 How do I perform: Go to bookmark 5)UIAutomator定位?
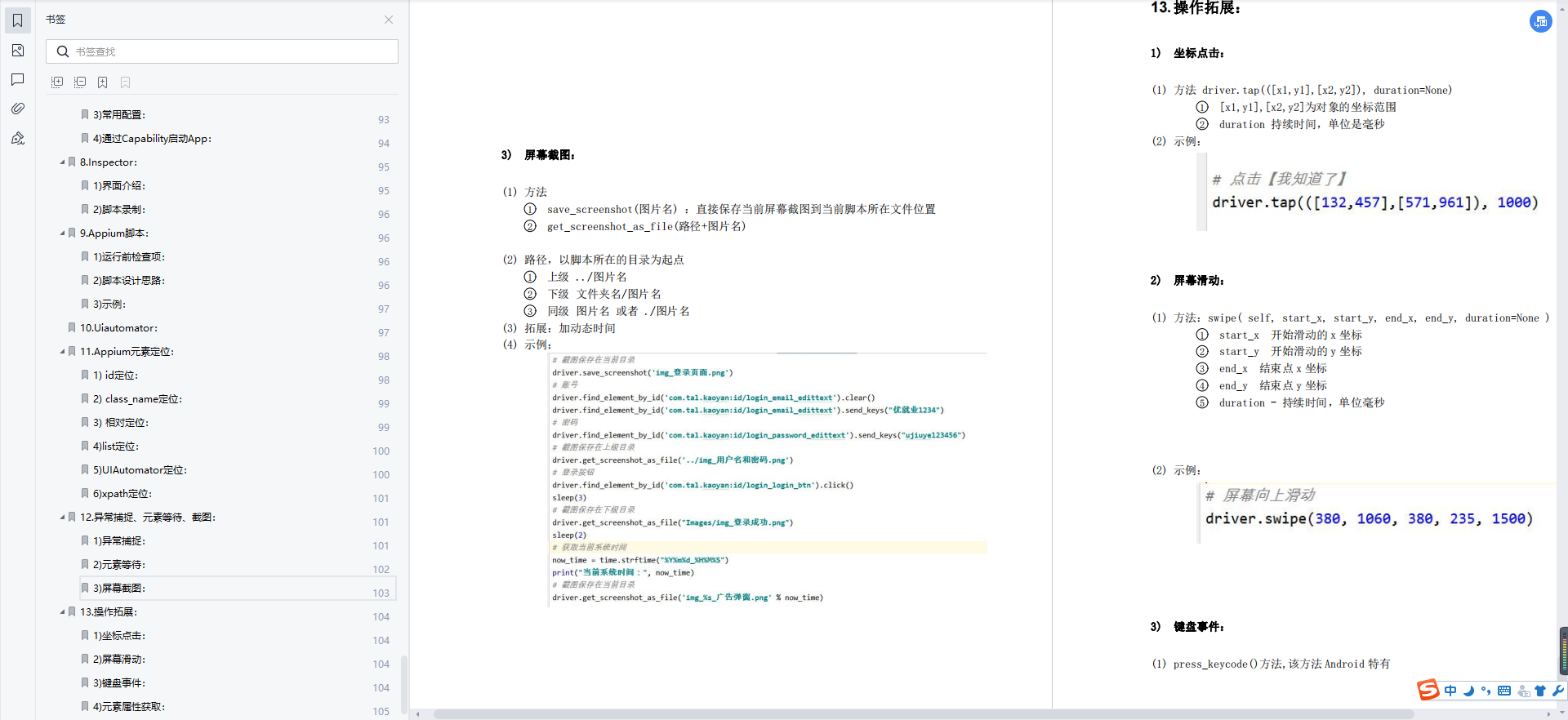(140, 470)
